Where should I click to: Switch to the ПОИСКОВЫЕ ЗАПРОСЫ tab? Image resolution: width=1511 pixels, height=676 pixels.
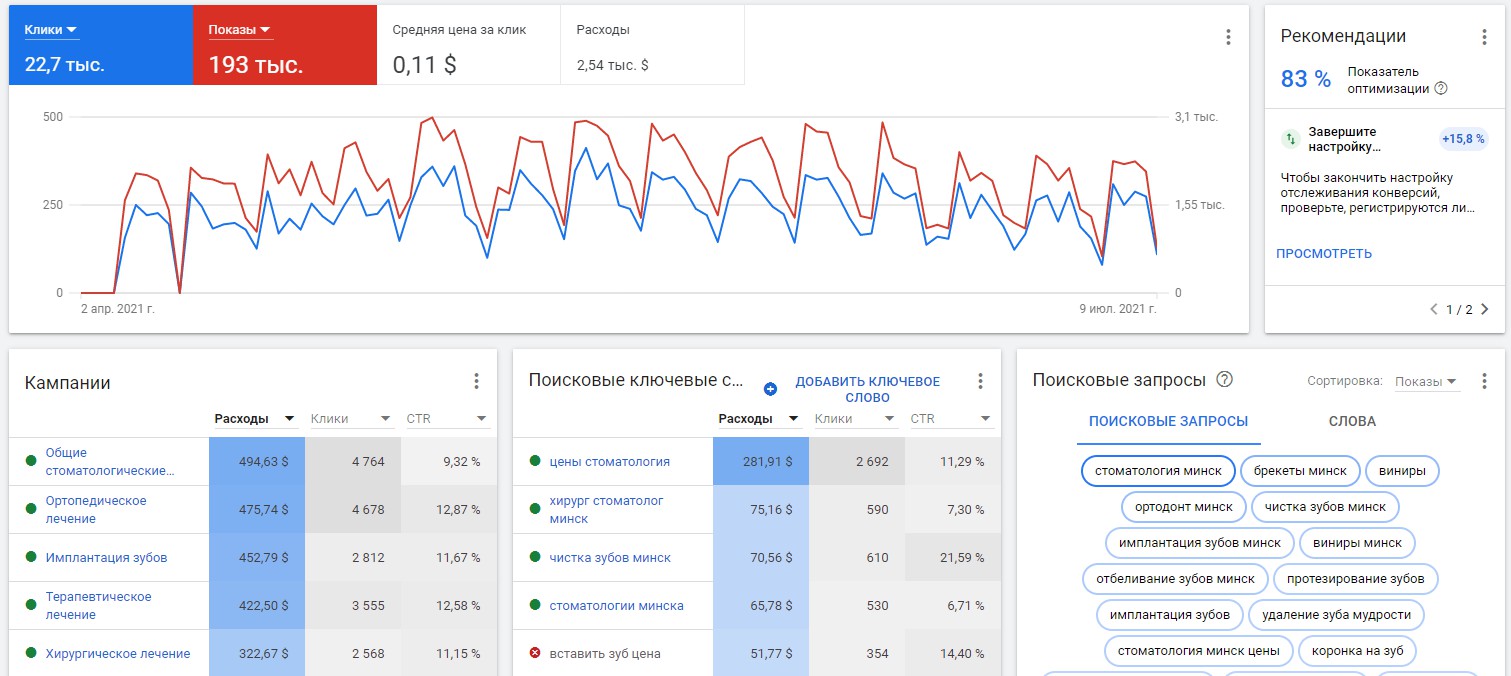pyautogui.click(x=1168, y=421)
